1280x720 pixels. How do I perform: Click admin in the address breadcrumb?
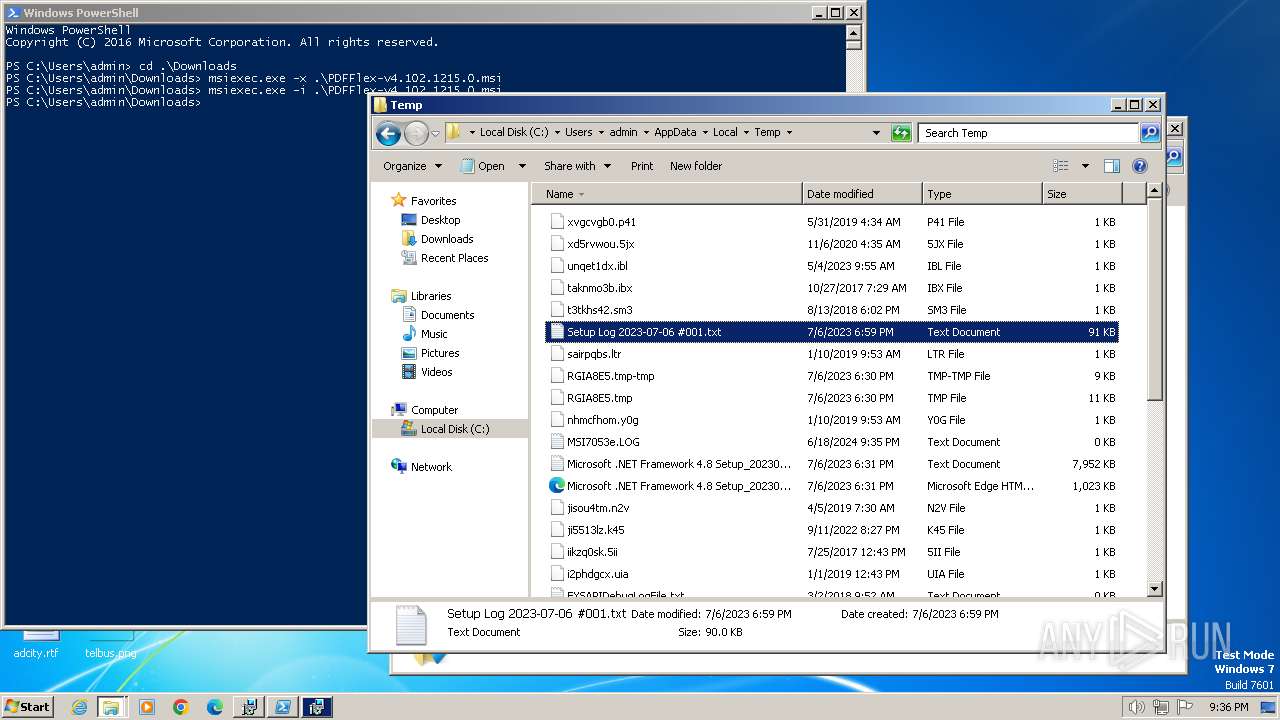pos(623,132)
